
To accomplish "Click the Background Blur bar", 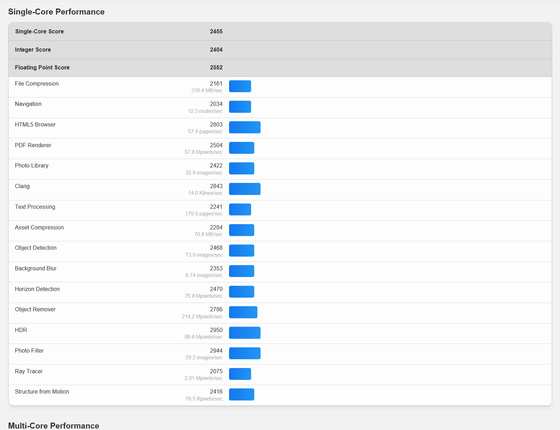I will (x=241, y=271).
